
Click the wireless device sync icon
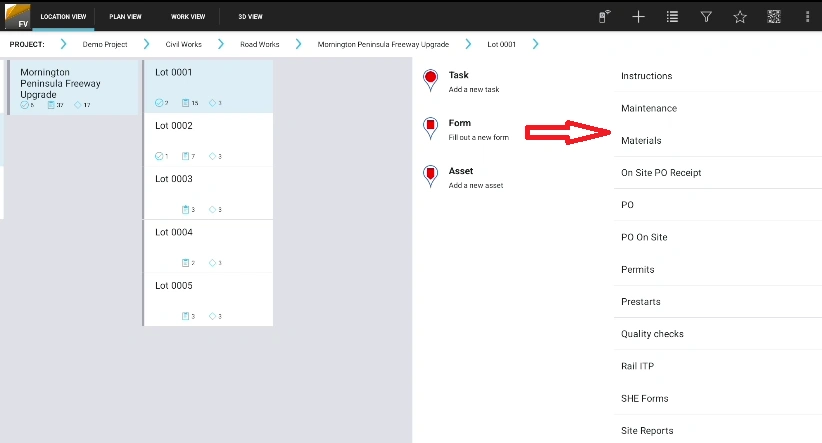[x=605, y=17]
